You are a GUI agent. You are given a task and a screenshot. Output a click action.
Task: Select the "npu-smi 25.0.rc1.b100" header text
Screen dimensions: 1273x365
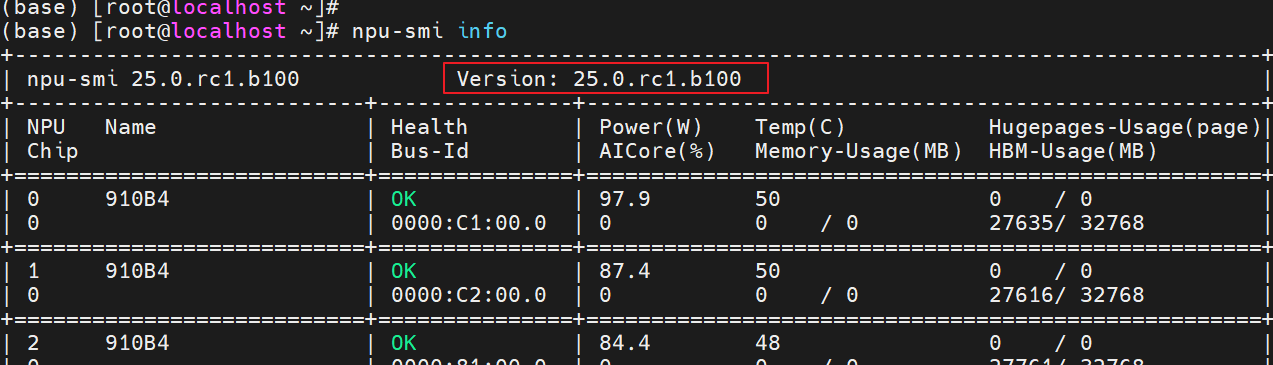(x=163, y=79)
